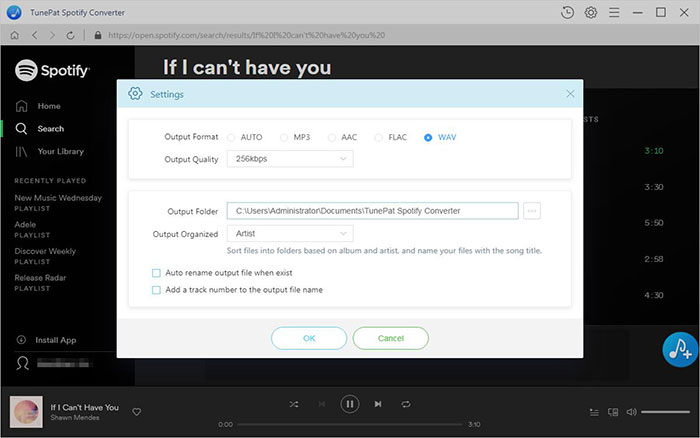Skip to next track

(x=378, y=404)
